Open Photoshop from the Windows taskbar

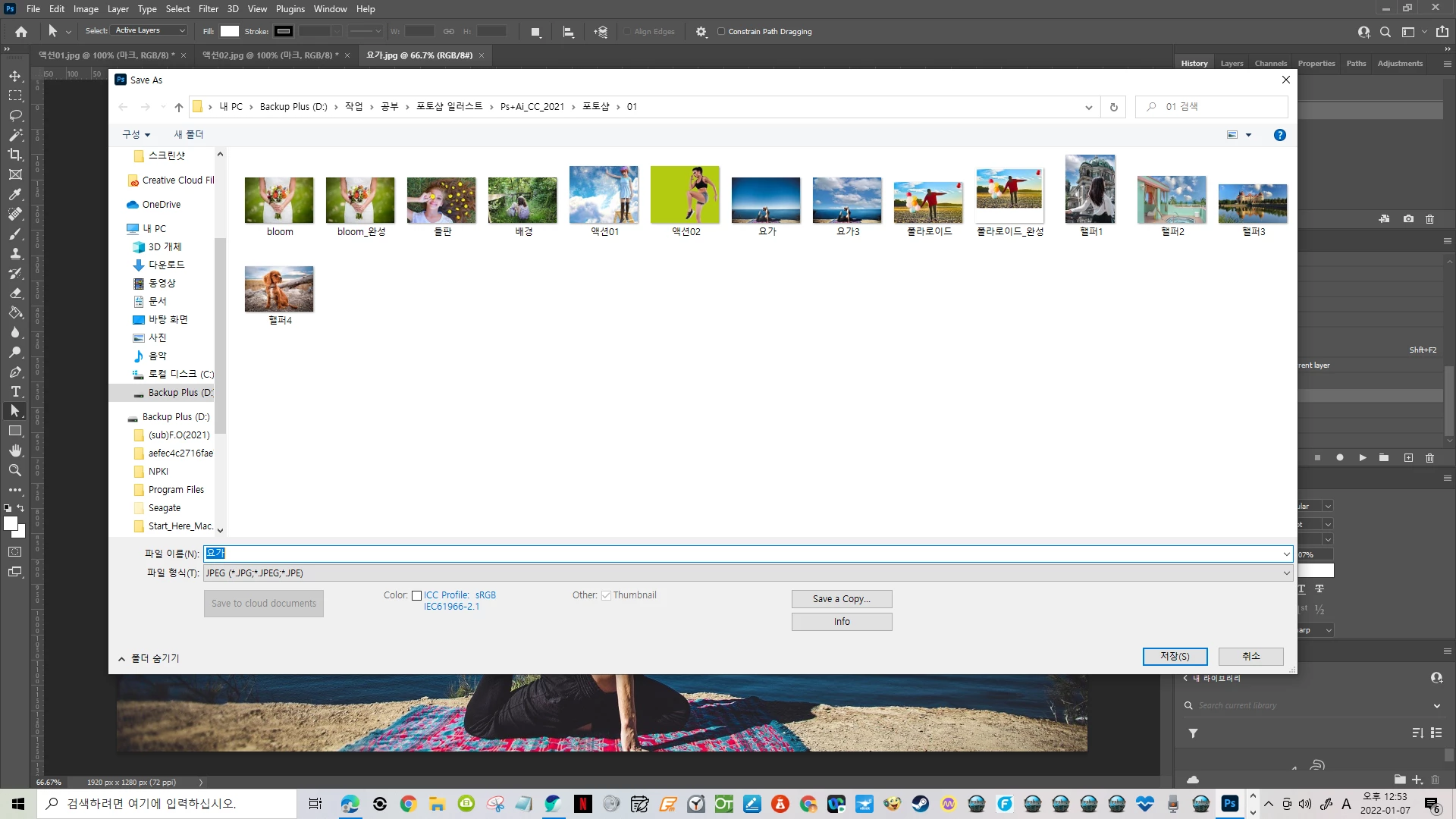[1229, 803]
